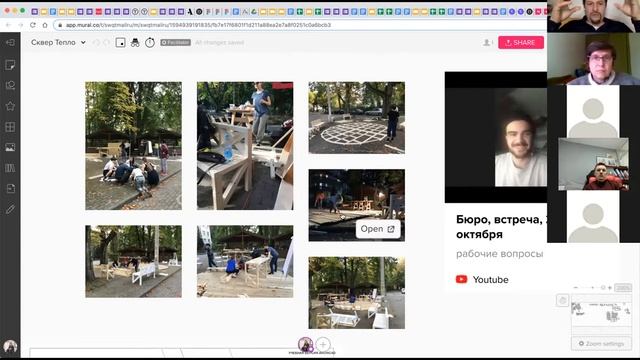Click the browser home icon

(45, 25)
